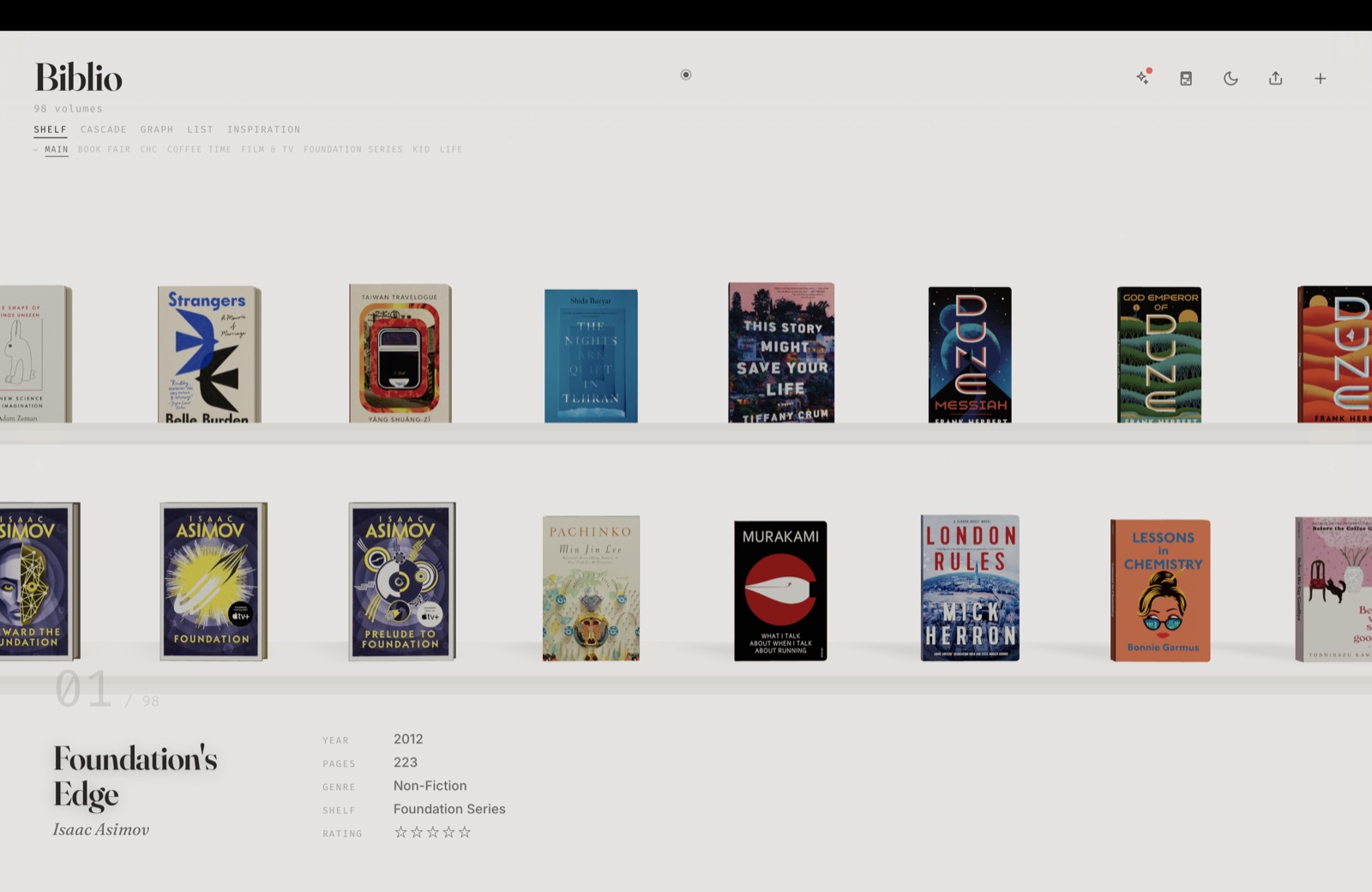Open the God Emperor of Dune cover
Screen dimensions: 1372x892
[x=1159, y=355]
